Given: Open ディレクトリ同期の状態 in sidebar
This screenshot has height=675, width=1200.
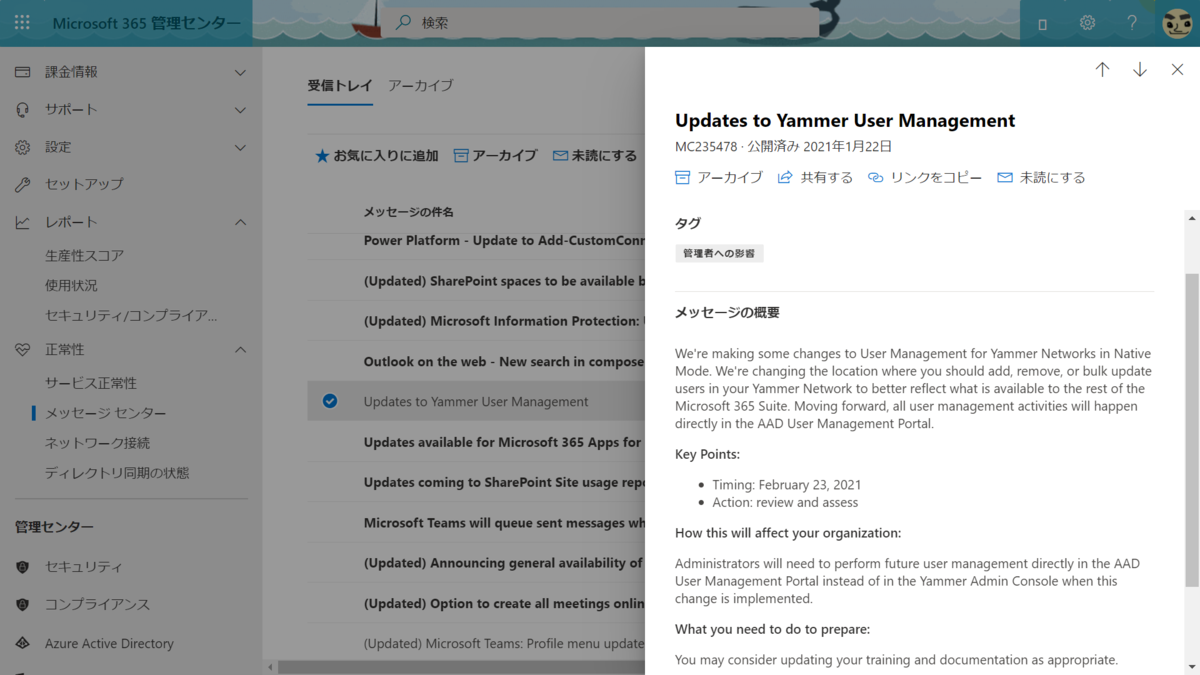Looking at the screenshot, I should 117,473.
